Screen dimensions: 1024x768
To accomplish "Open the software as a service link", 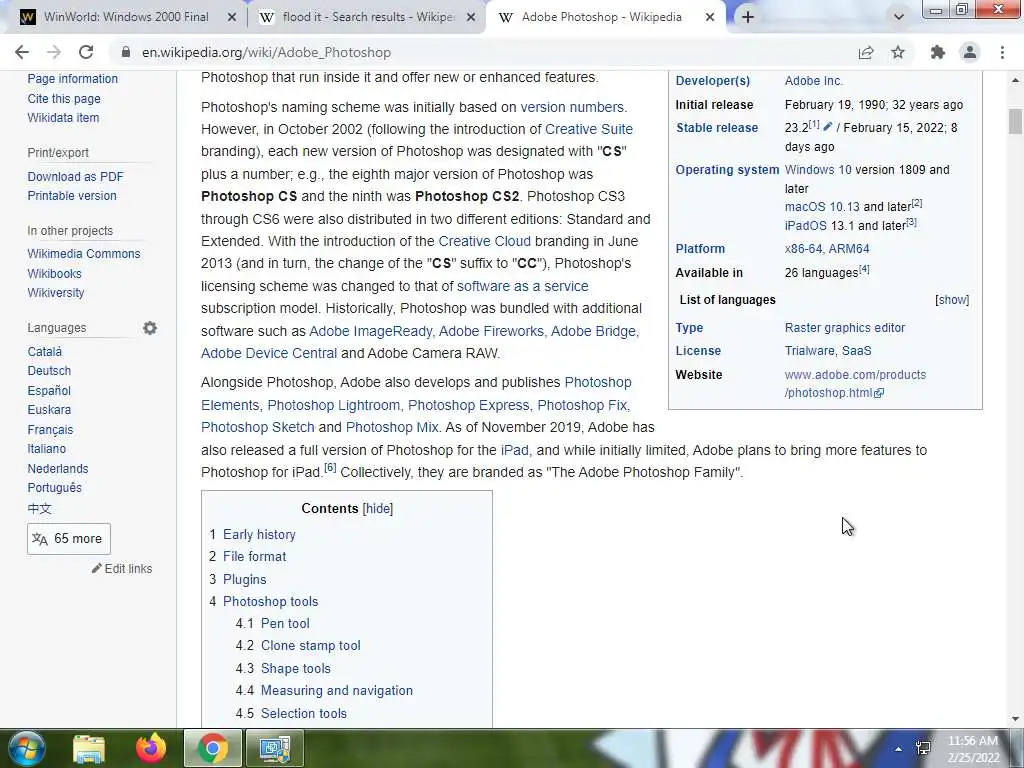I will coord(522,286).
